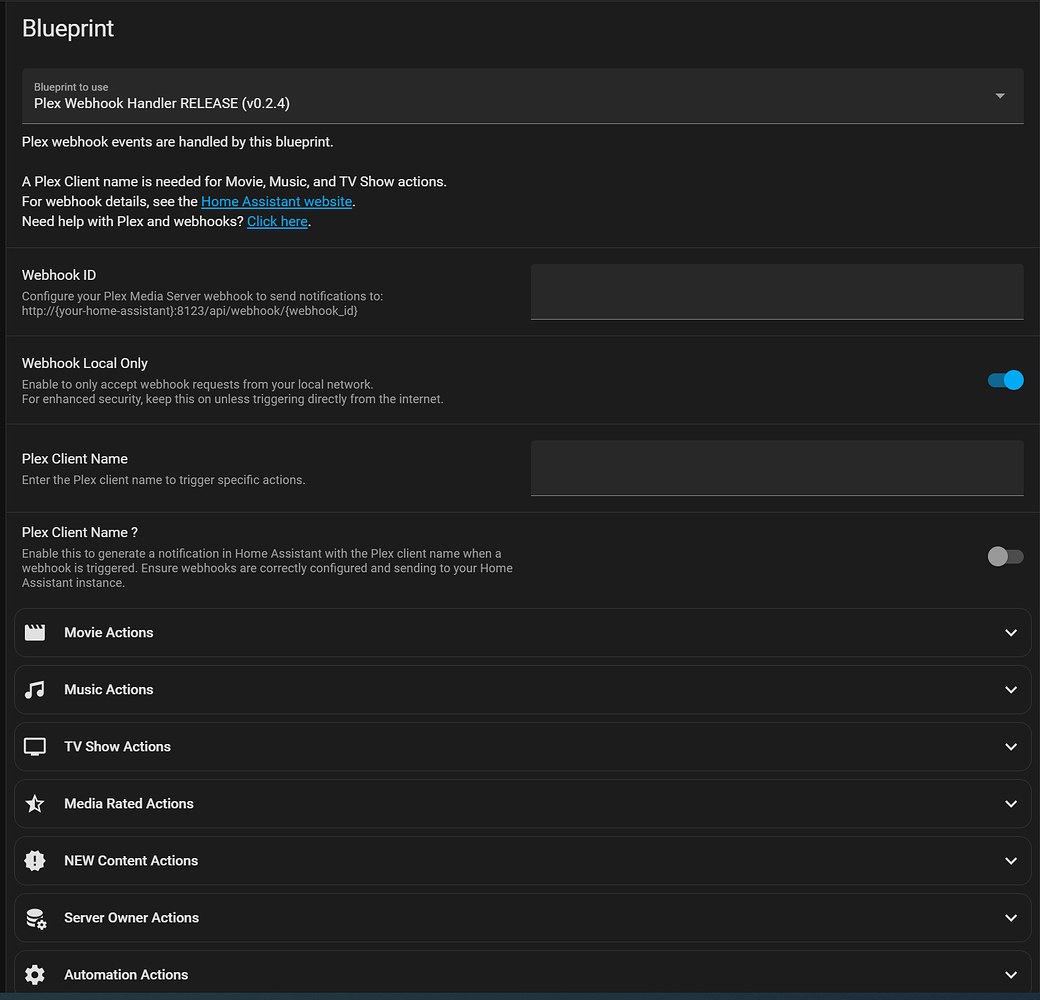
Task: Click the webhook help Click here link
Action: point(277,221)
